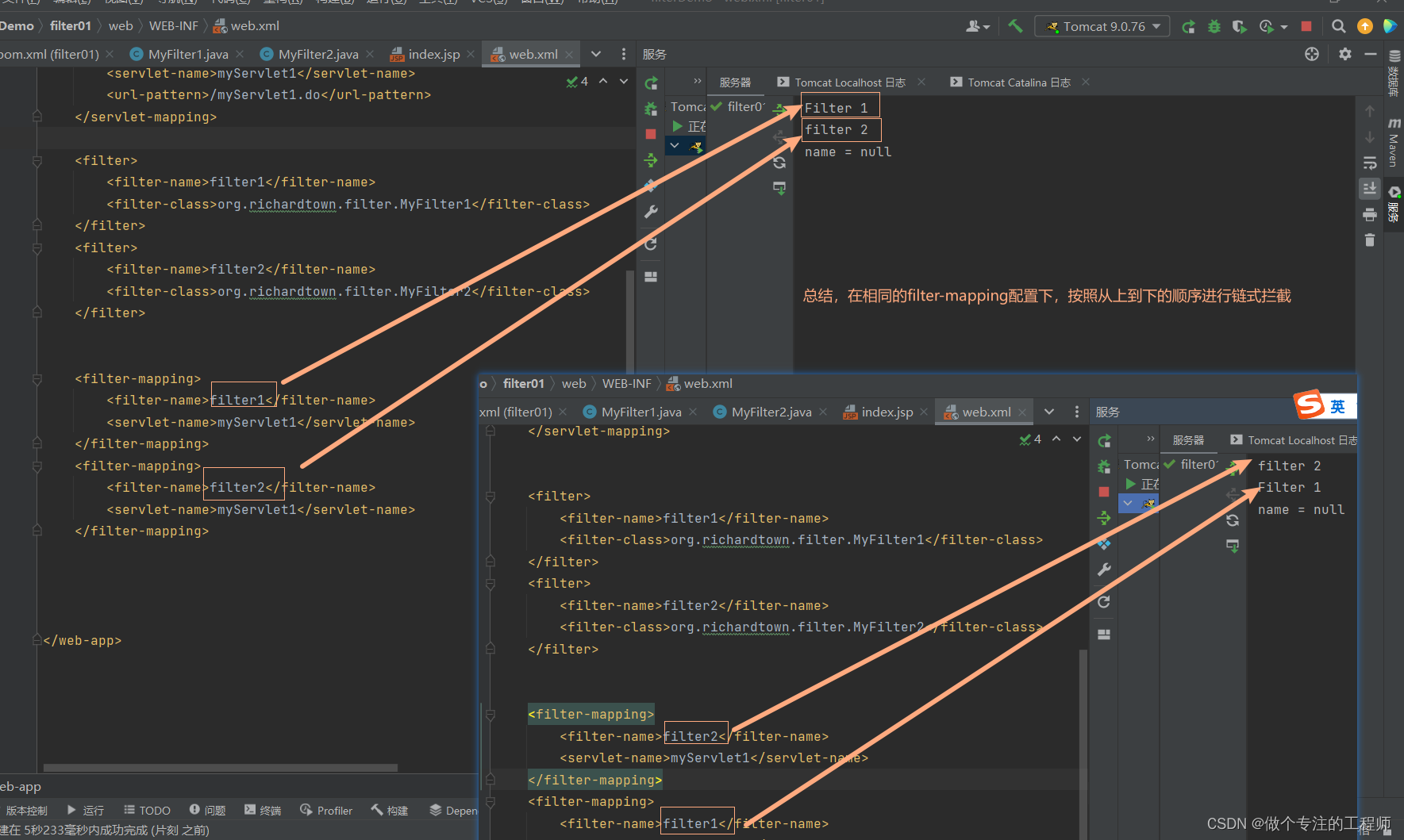This screenshot has height=840, width=1404.
Task: Toggle scroll-to-end in the console toolbar
Action: [x=1368, y=189]
